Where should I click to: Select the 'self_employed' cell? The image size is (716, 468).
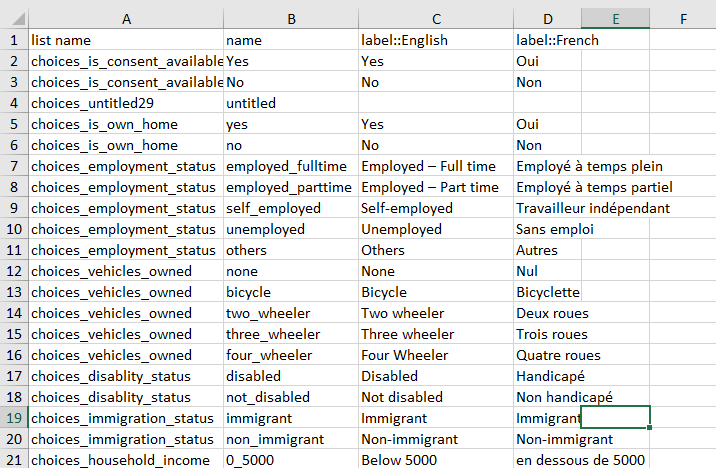(x=290, y=208)
